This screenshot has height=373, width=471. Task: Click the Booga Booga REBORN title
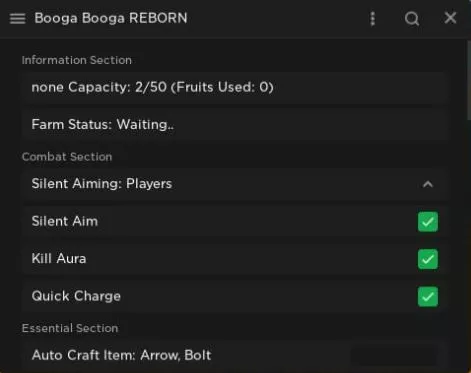tap(111, 18)
